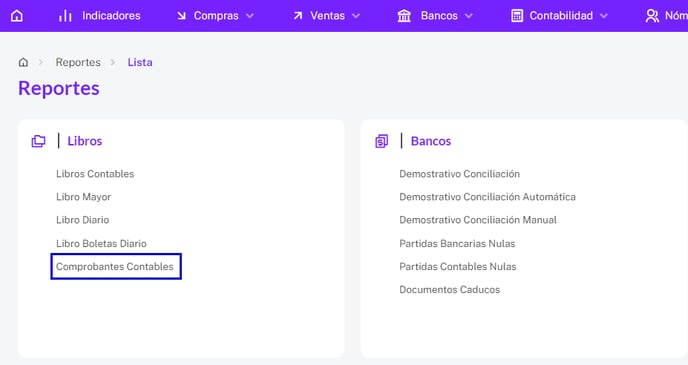The width and height of the screenshot is (688, 365).
Task: Expand the Ventas dropdown chevron
Action: tap(356, 16)
